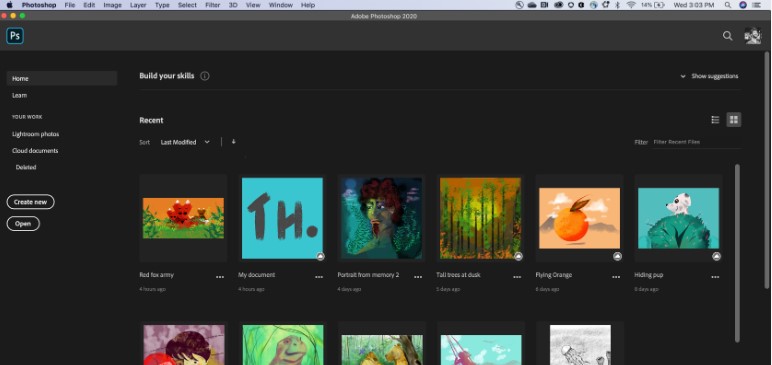Switch to grid view of recent files
This screenshot has width=772, height=365.
734,120
